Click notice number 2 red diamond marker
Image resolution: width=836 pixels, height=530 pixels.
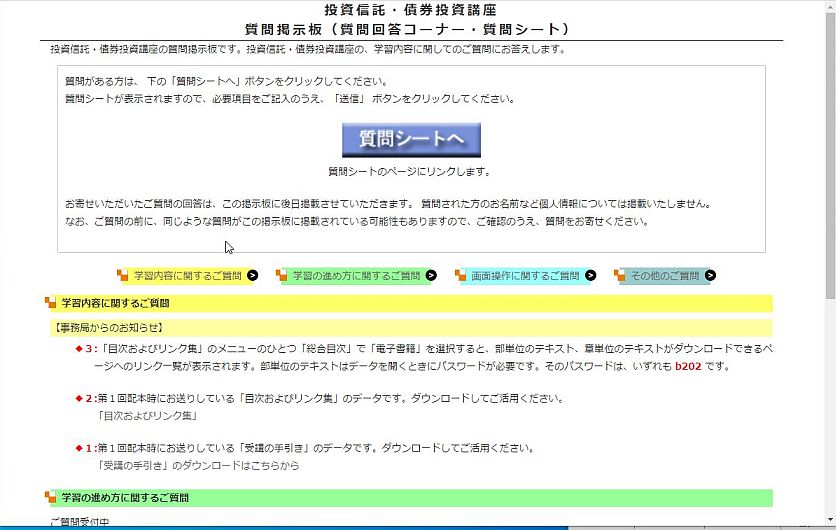coord(79,398)
